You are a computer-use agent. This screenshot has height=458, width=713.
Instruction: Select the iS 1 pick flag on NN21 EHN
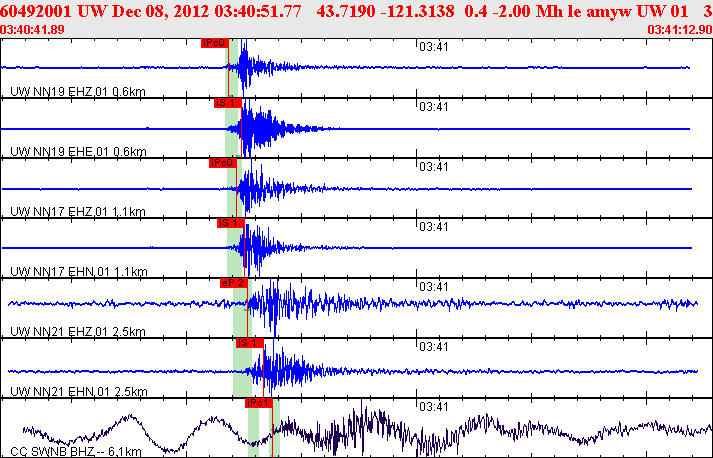point(248,342)
